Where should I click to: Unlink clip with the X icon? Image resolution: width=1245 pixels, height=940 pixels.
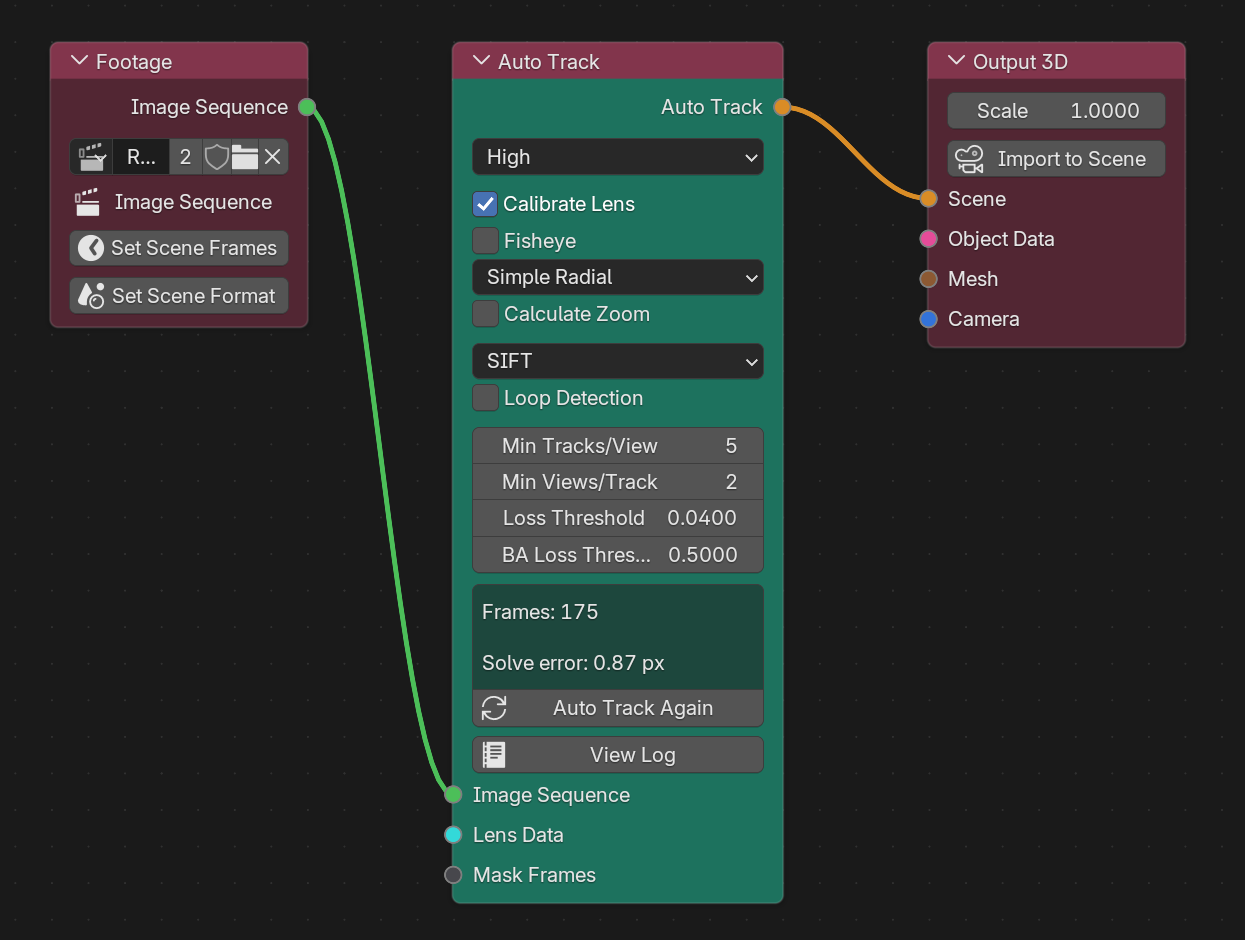pos(273,157)
